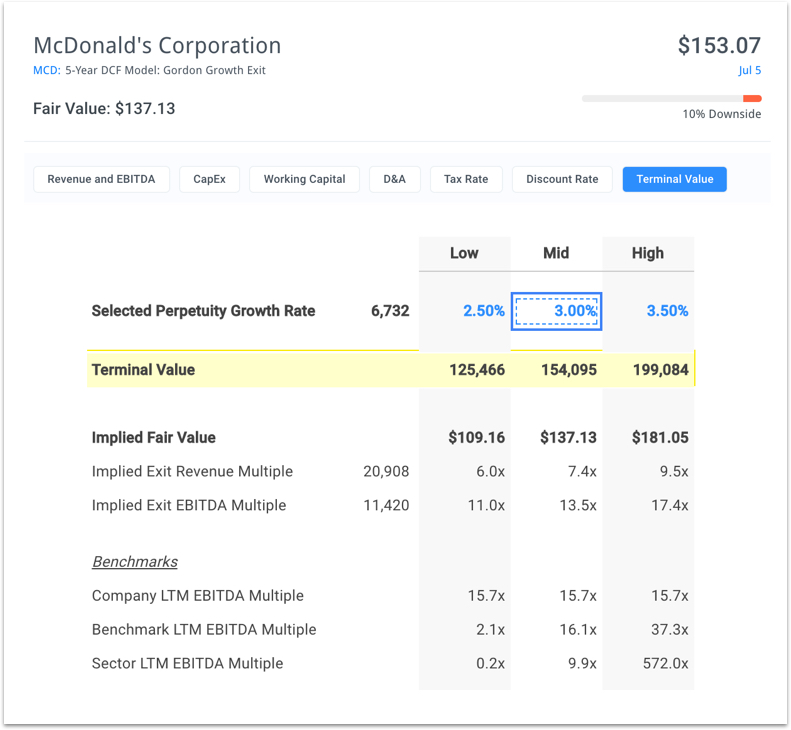Click the 5-Year DCF Model subtitle
Screen dimensions: 791x730
click(165, 70)
